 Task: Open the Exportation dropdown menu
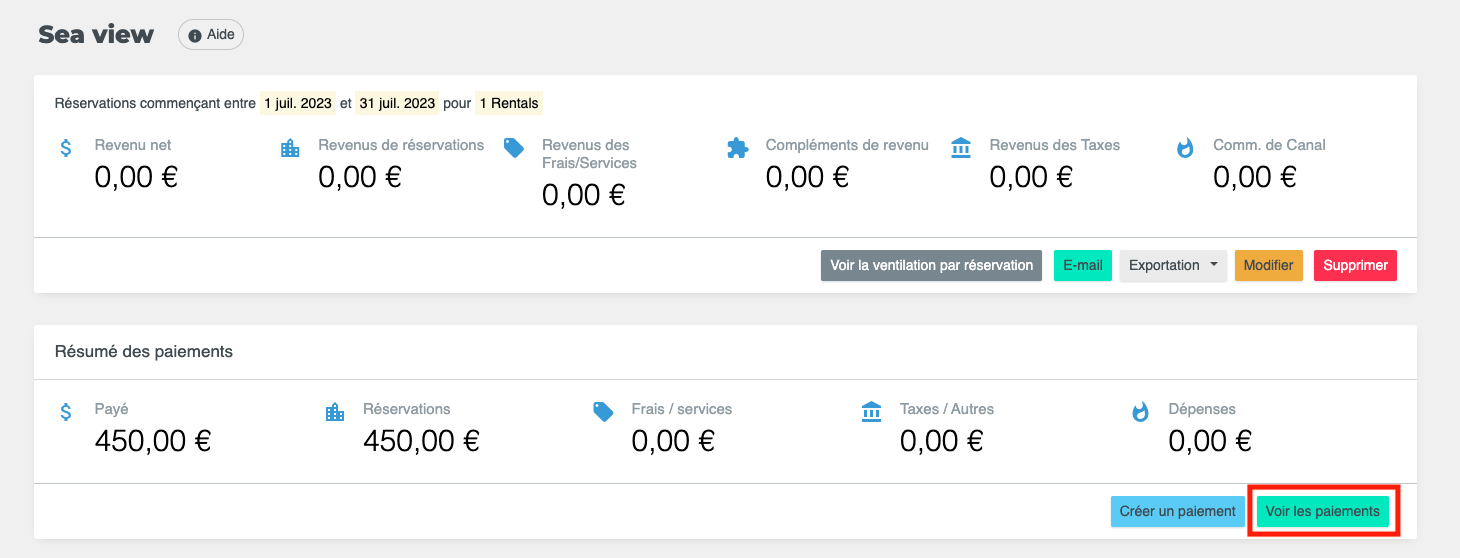pos(1172,265)
